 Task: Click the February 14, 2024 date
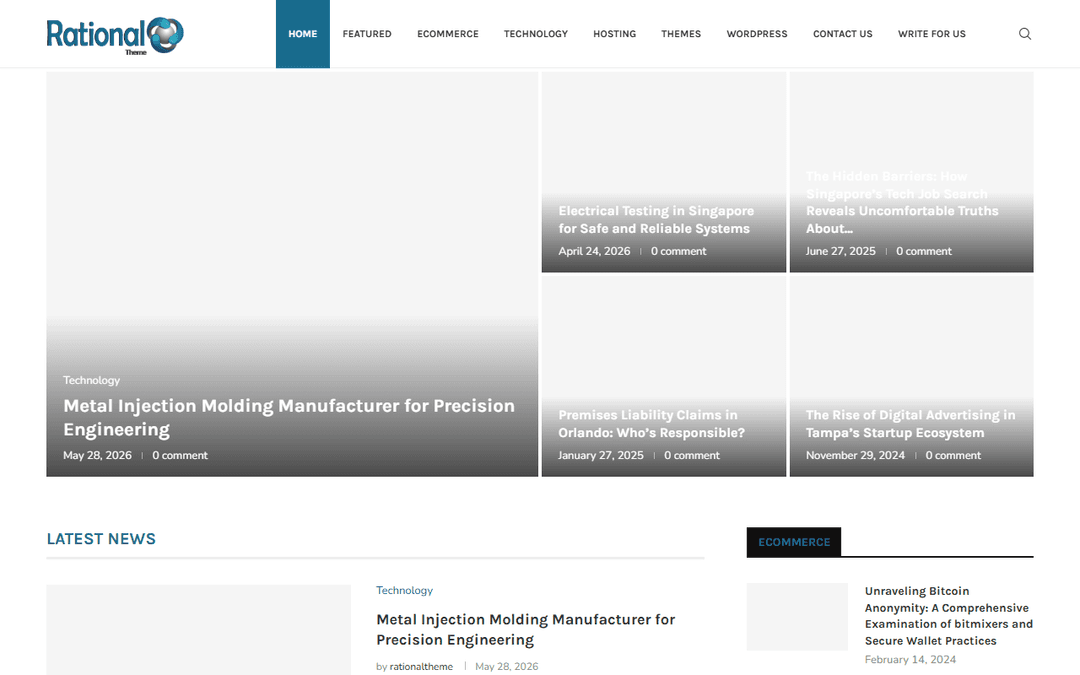coord(910,660)
